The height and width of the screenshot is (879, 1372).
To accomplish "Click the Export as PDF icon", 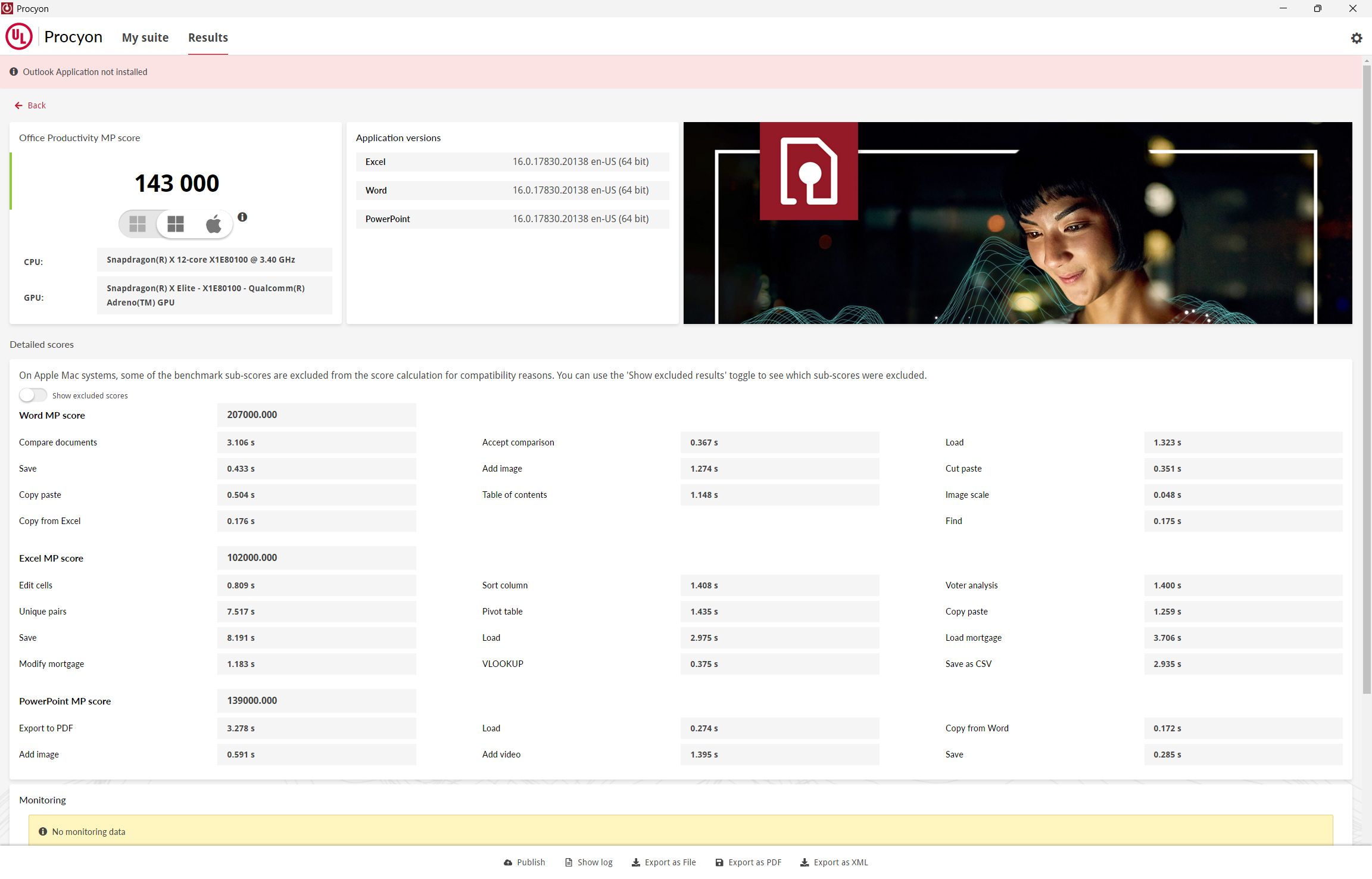I will [x=719, y=862].
